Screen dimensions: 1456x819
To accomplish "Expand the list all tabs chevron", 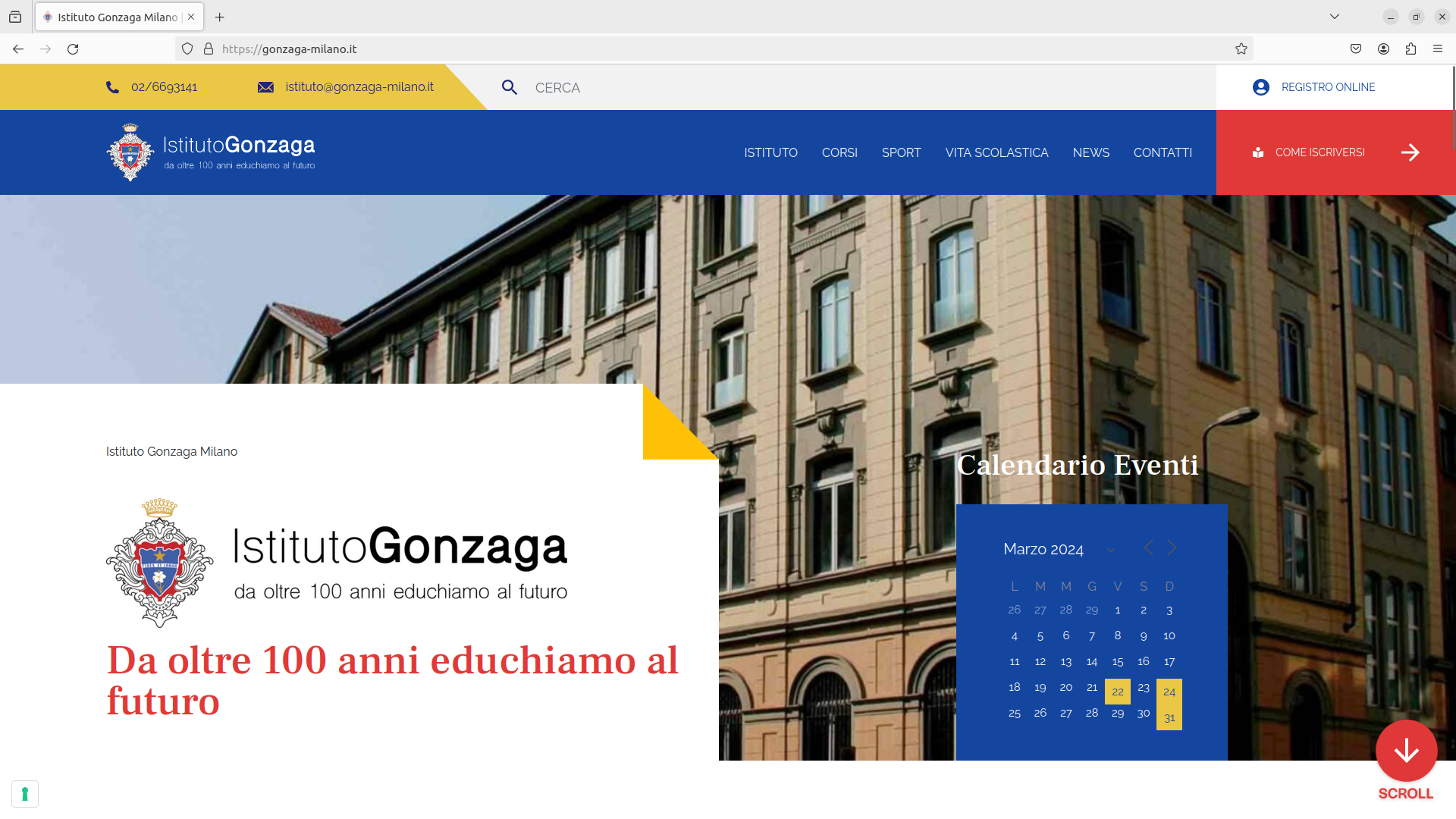I will point(1335,17).
